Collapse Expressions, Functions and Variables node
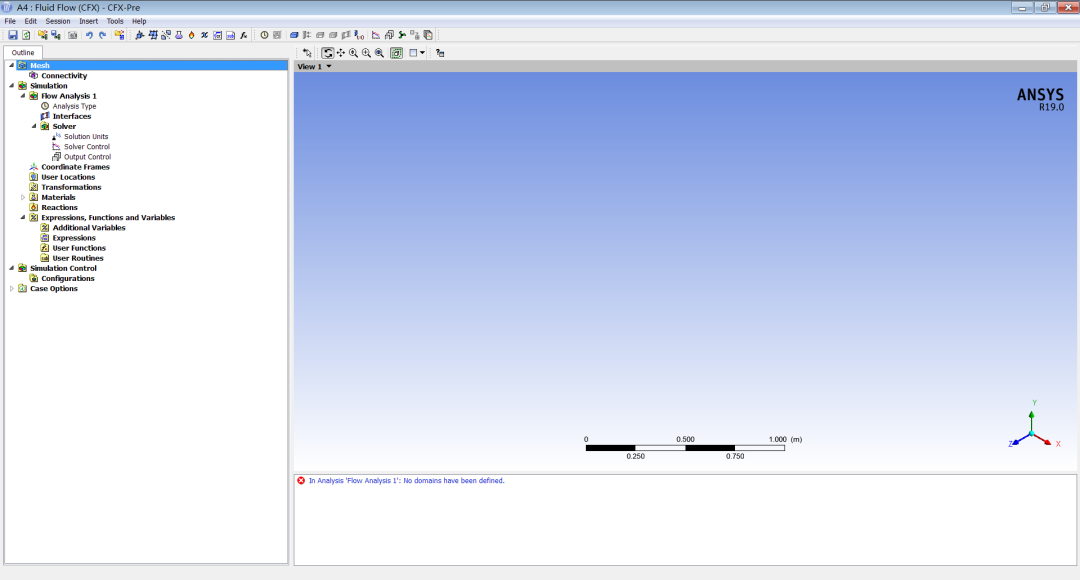The height and width of the screenshot is (580, 1080). tap(23, 217)
